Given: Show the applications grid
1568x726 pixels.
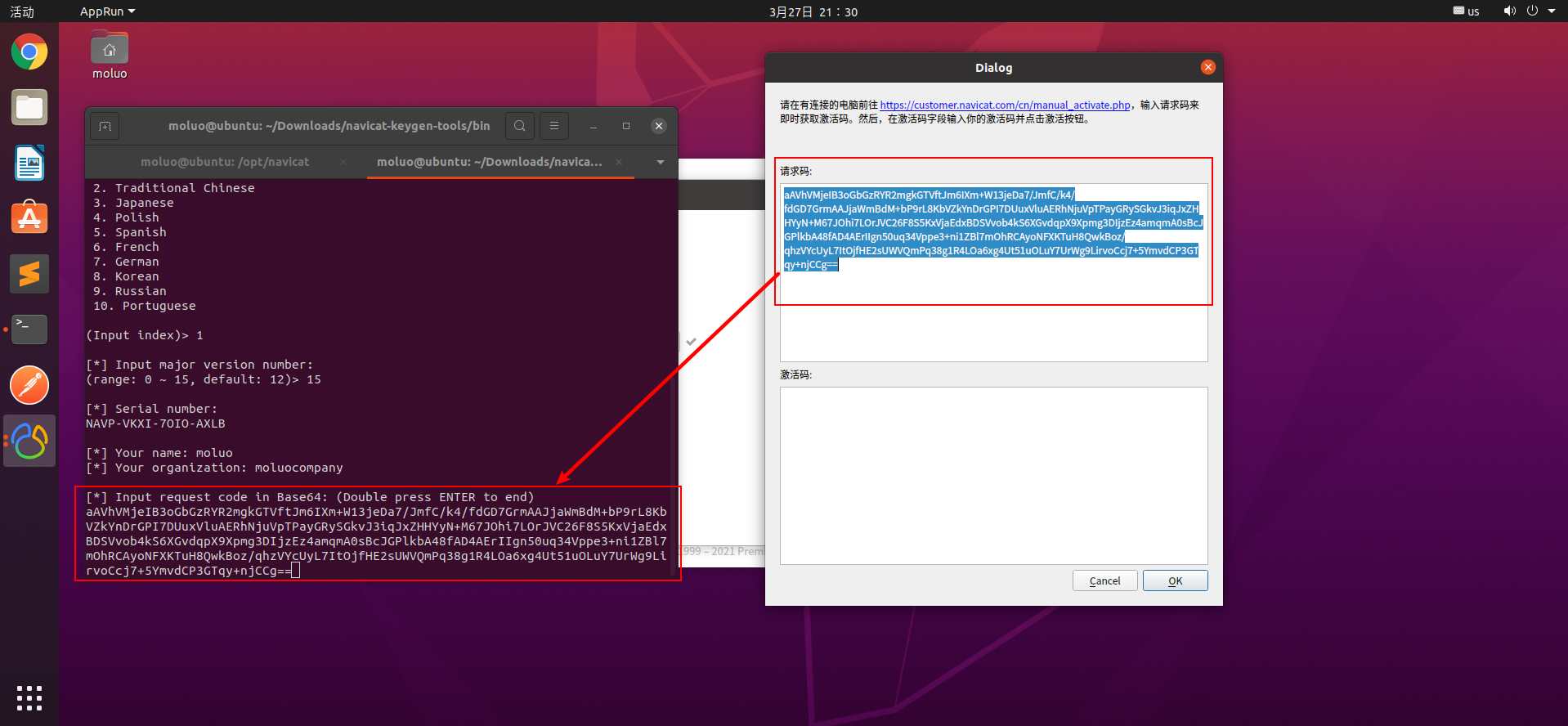Looking at the screenshot, I should click(x=29, y=697).
